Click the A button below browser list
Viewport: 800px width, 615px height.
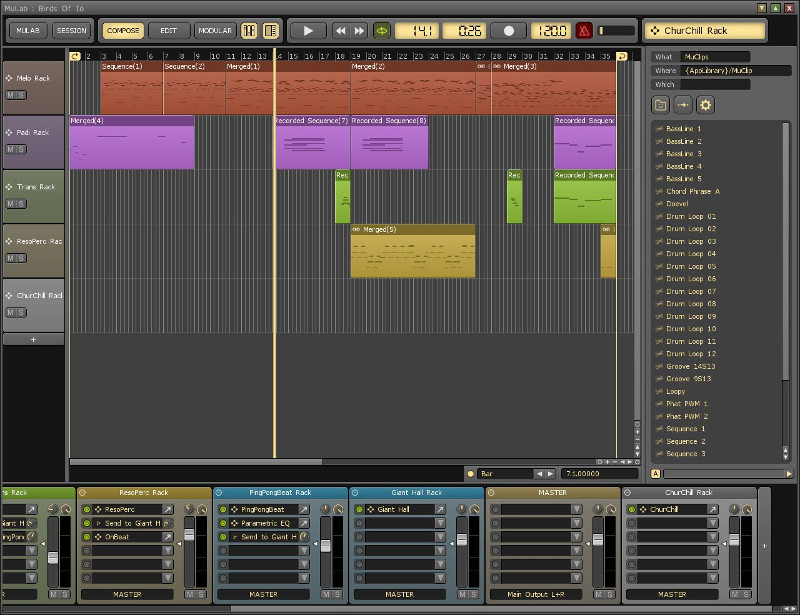(656, 474)
